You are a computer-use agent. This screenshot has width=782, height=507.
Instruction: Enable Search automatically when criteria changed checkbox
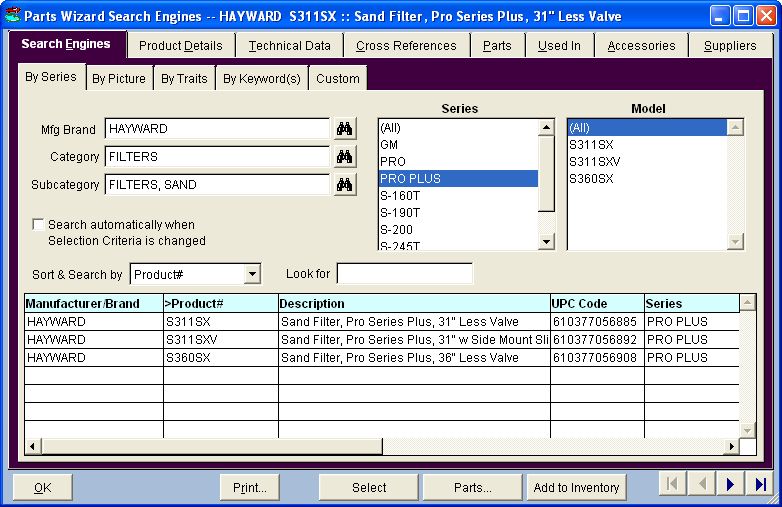pos(38,224)
